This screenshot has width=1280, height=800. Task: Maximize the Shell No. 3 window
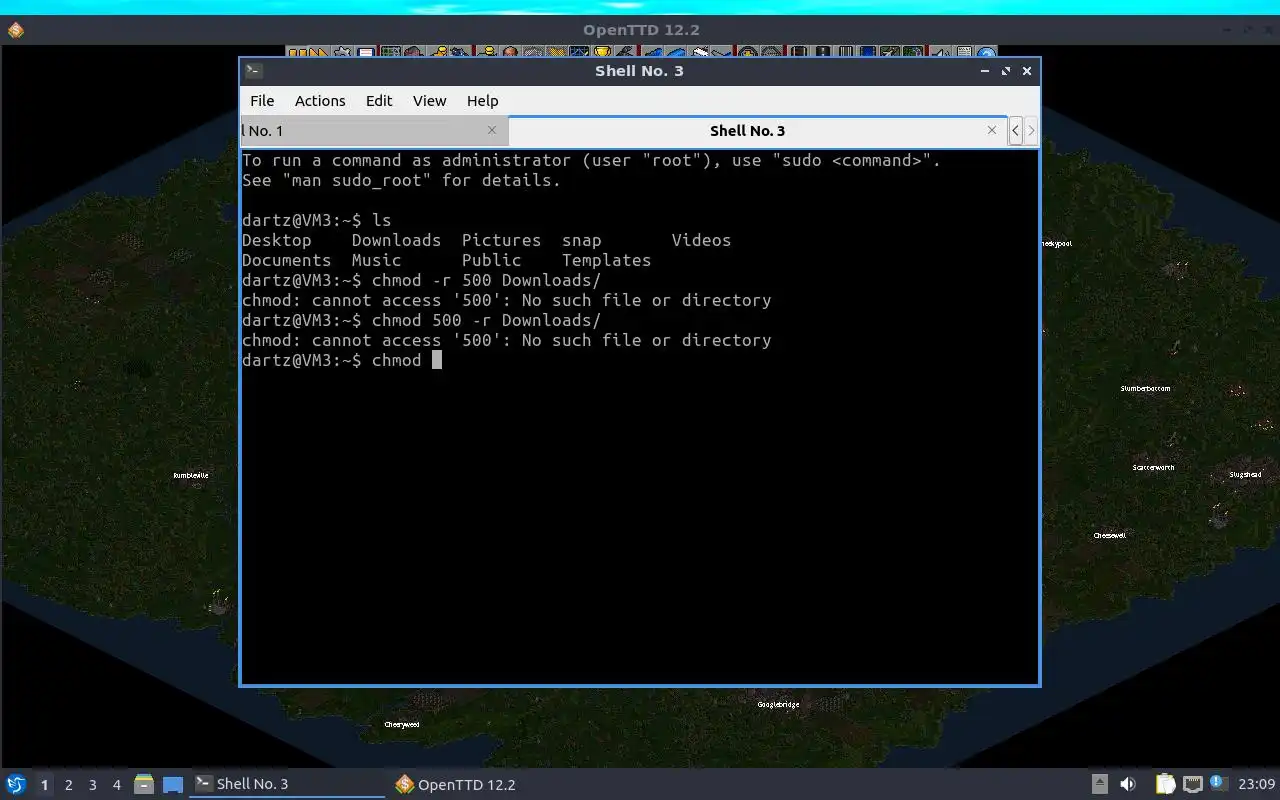pos(1006,71)
